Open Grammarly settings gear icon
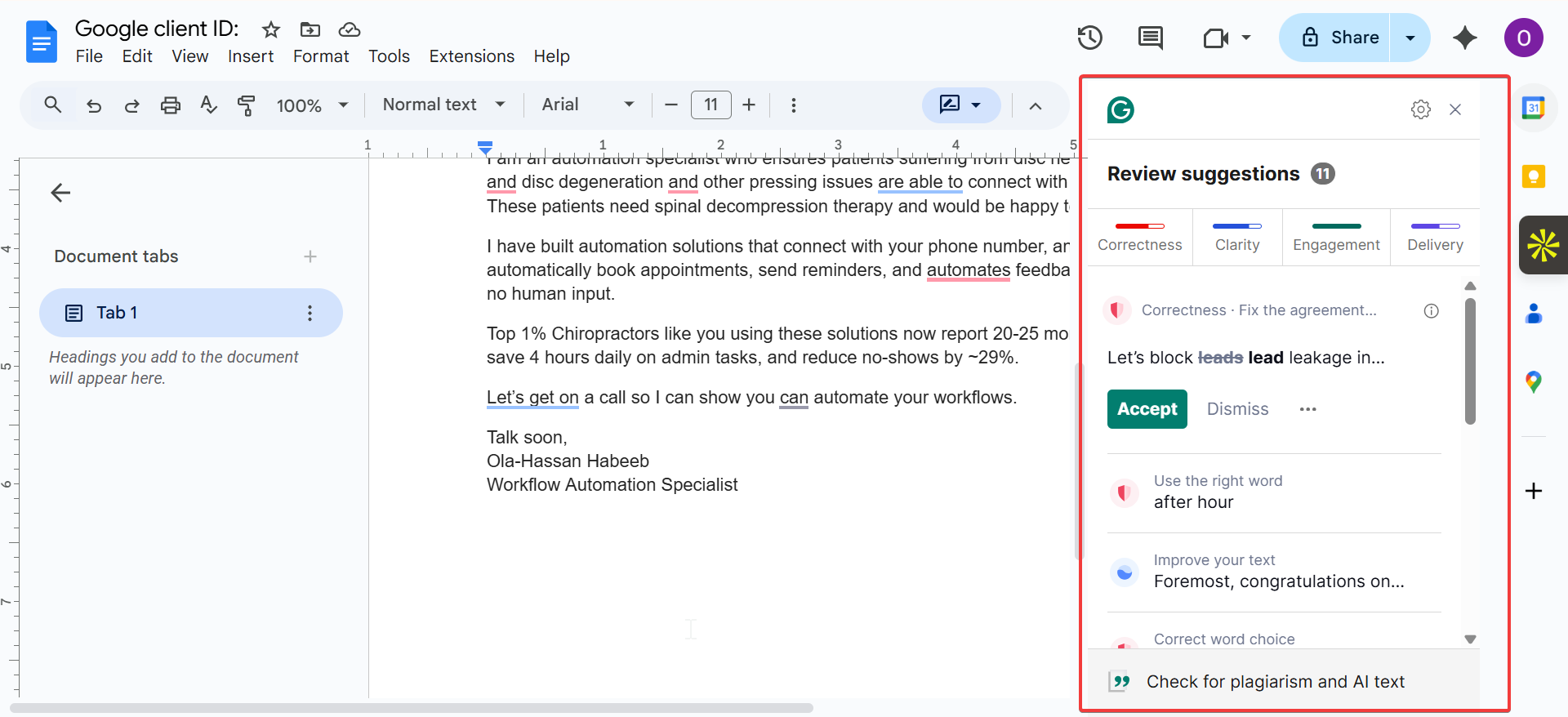Screen dimensions: 1568x717 click(x=1420, y=109)
